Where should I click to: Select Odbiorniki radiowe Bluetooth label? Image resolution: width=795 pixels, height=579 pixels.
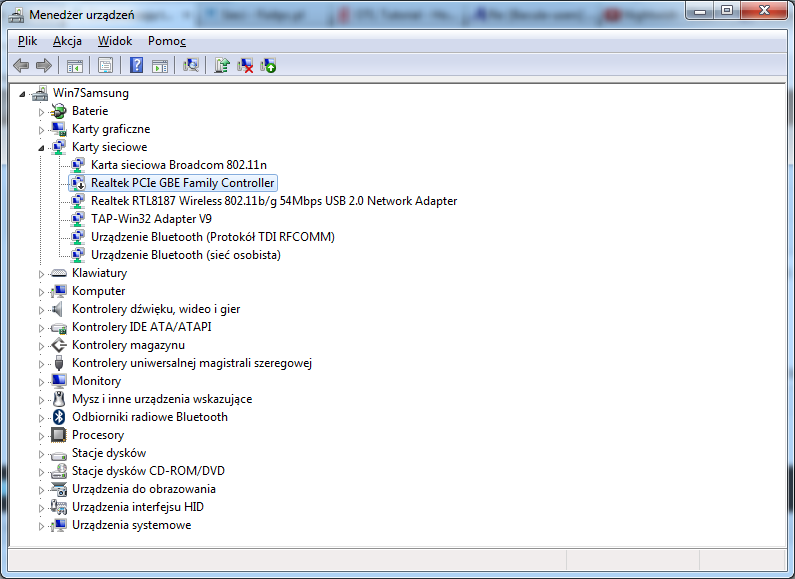150,417
